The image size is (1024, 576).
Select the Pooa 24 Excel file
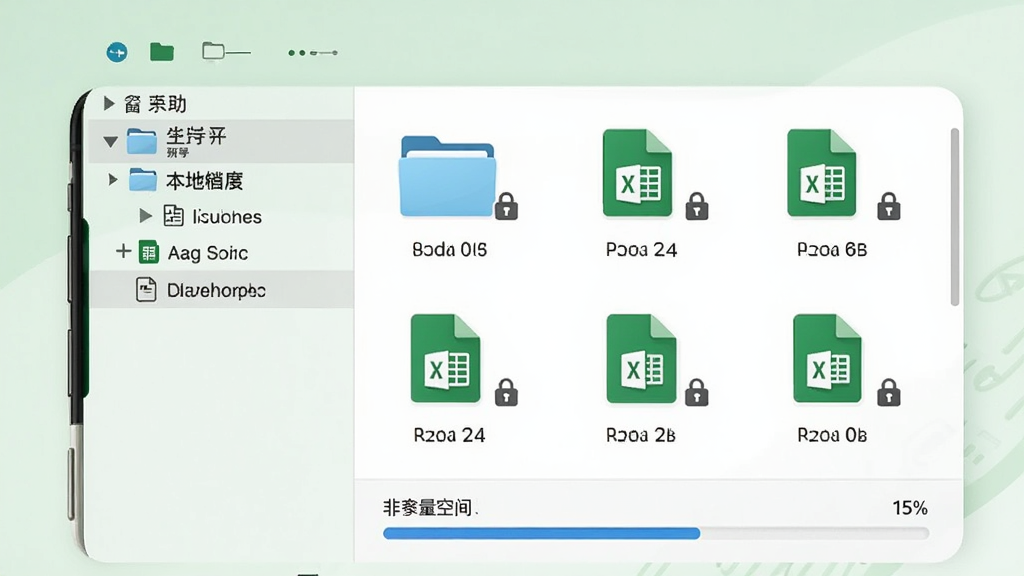tap(637, 173)
